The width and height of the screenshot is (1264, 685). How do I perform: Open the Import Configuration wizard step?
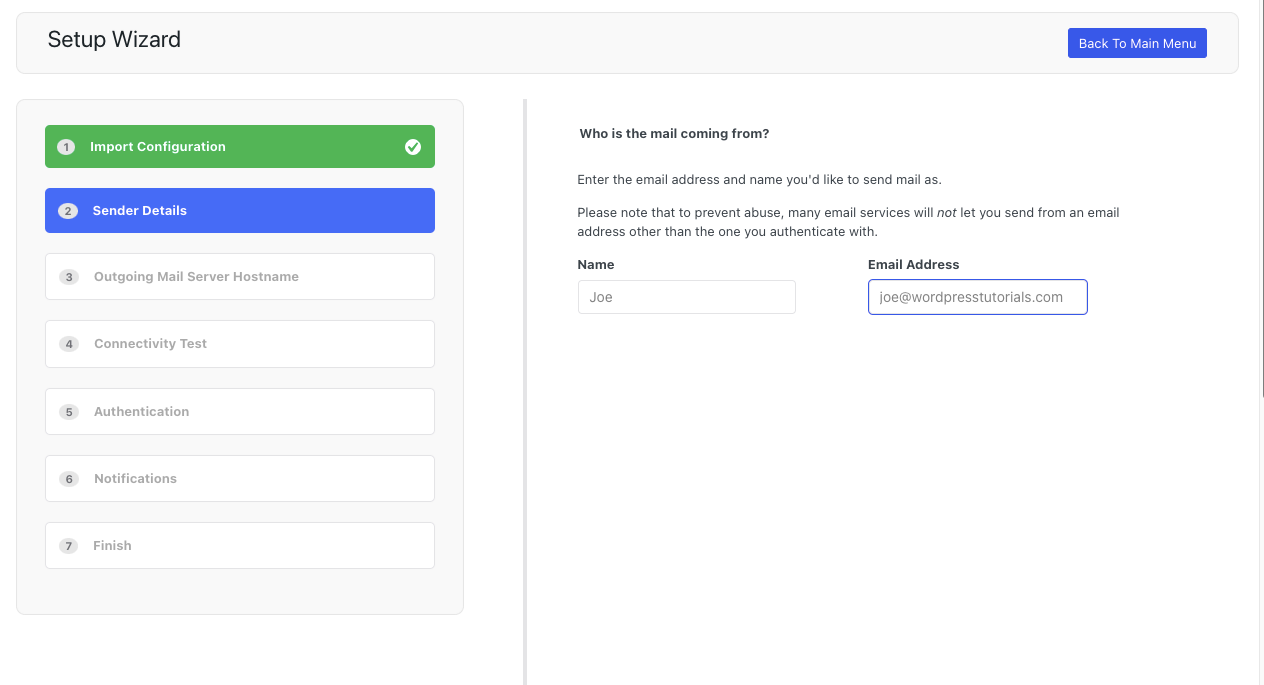click(239, 146)
